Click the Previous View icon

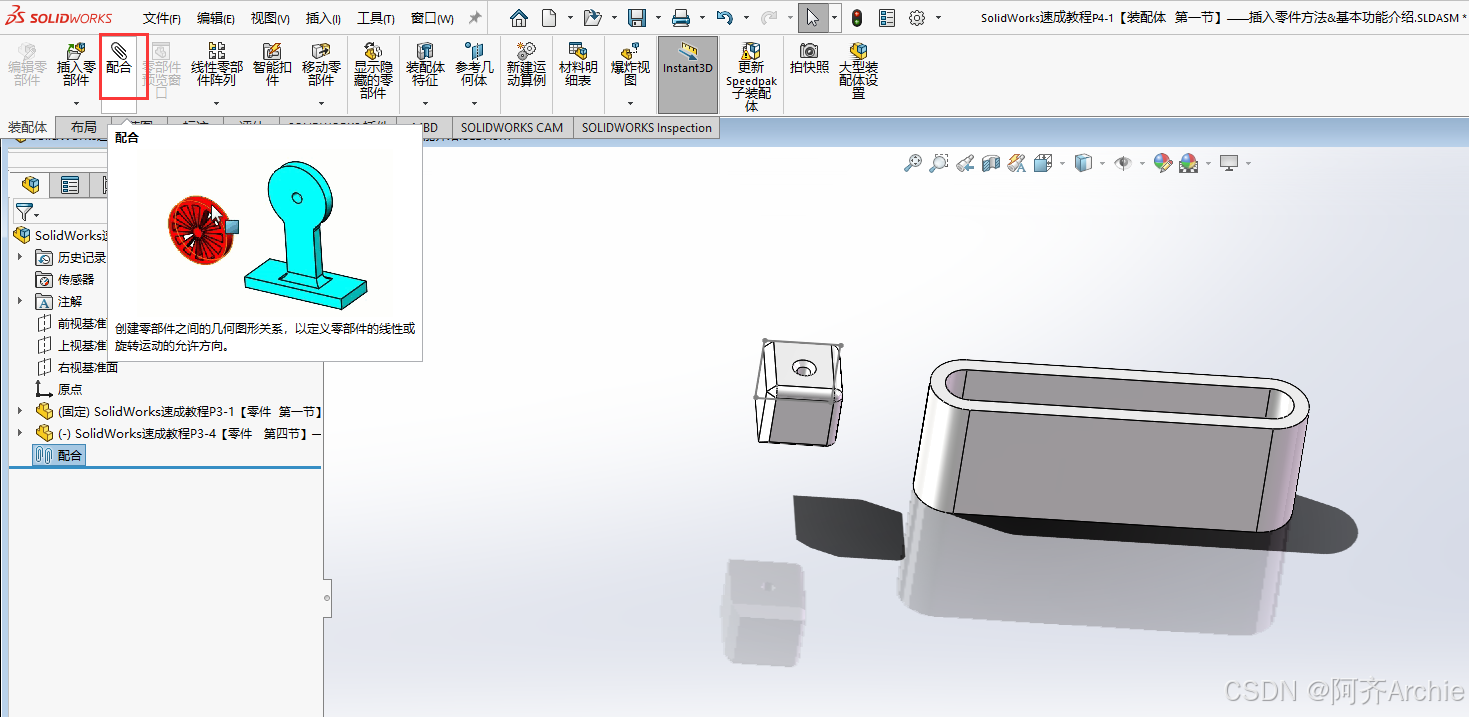point(965,163)
